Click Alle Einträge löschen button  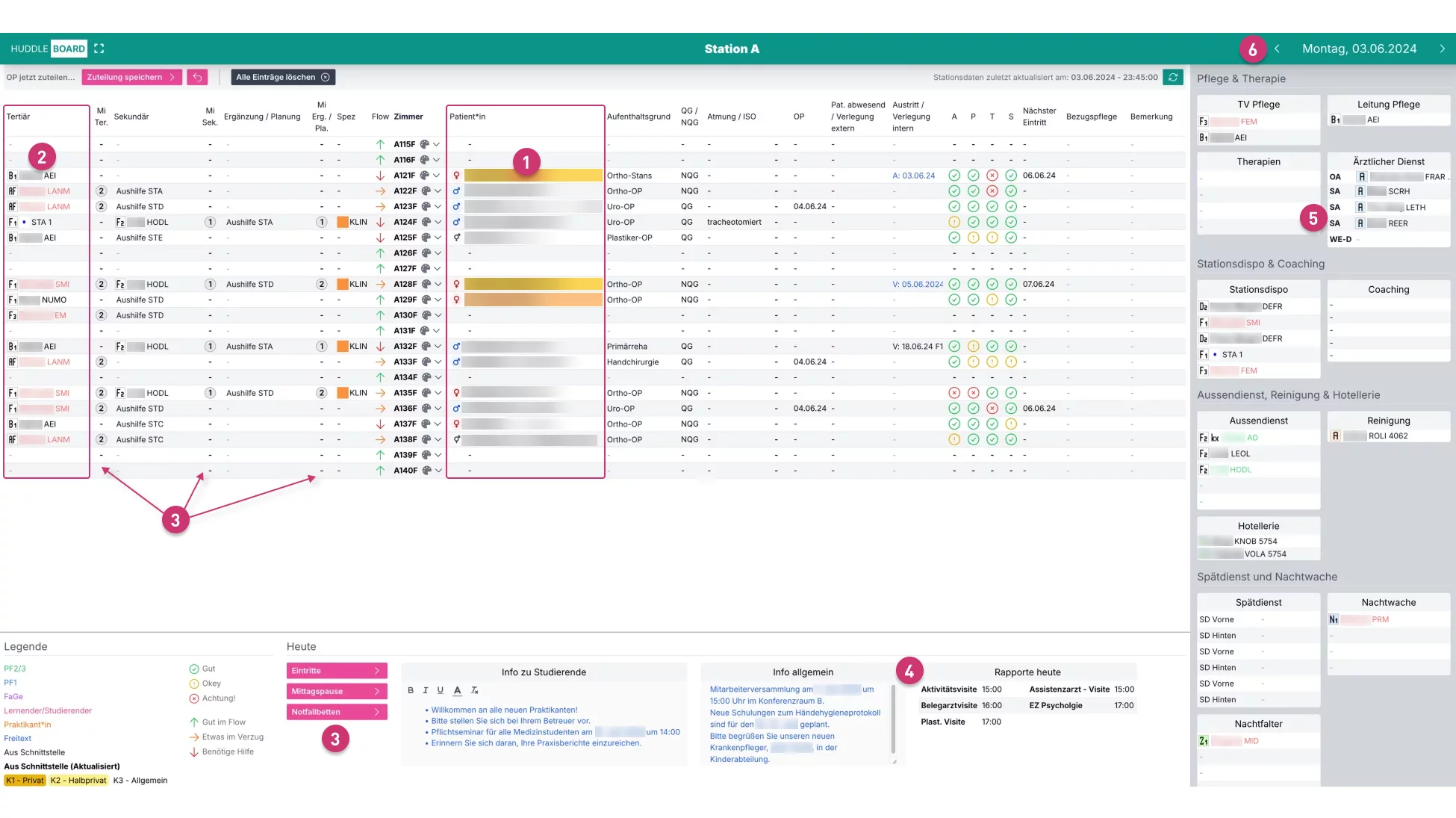click(283, 77)
